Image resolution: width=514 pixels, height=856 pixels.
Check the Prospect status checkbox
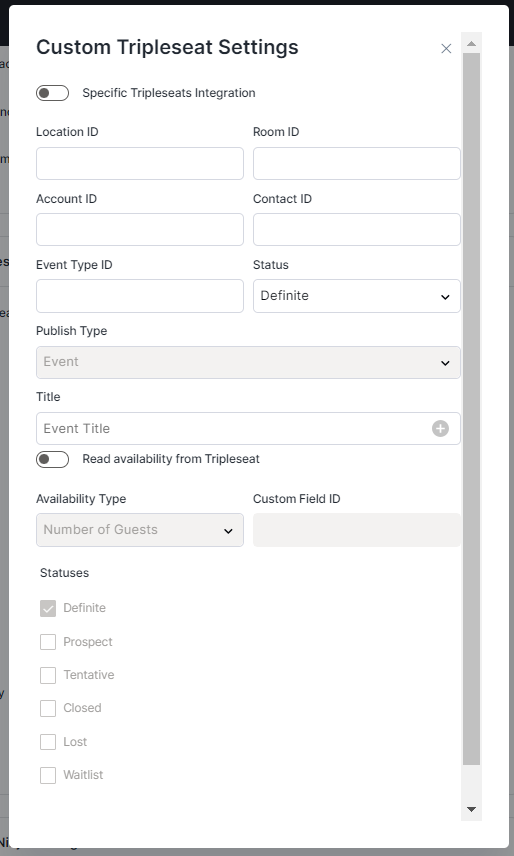48,642
